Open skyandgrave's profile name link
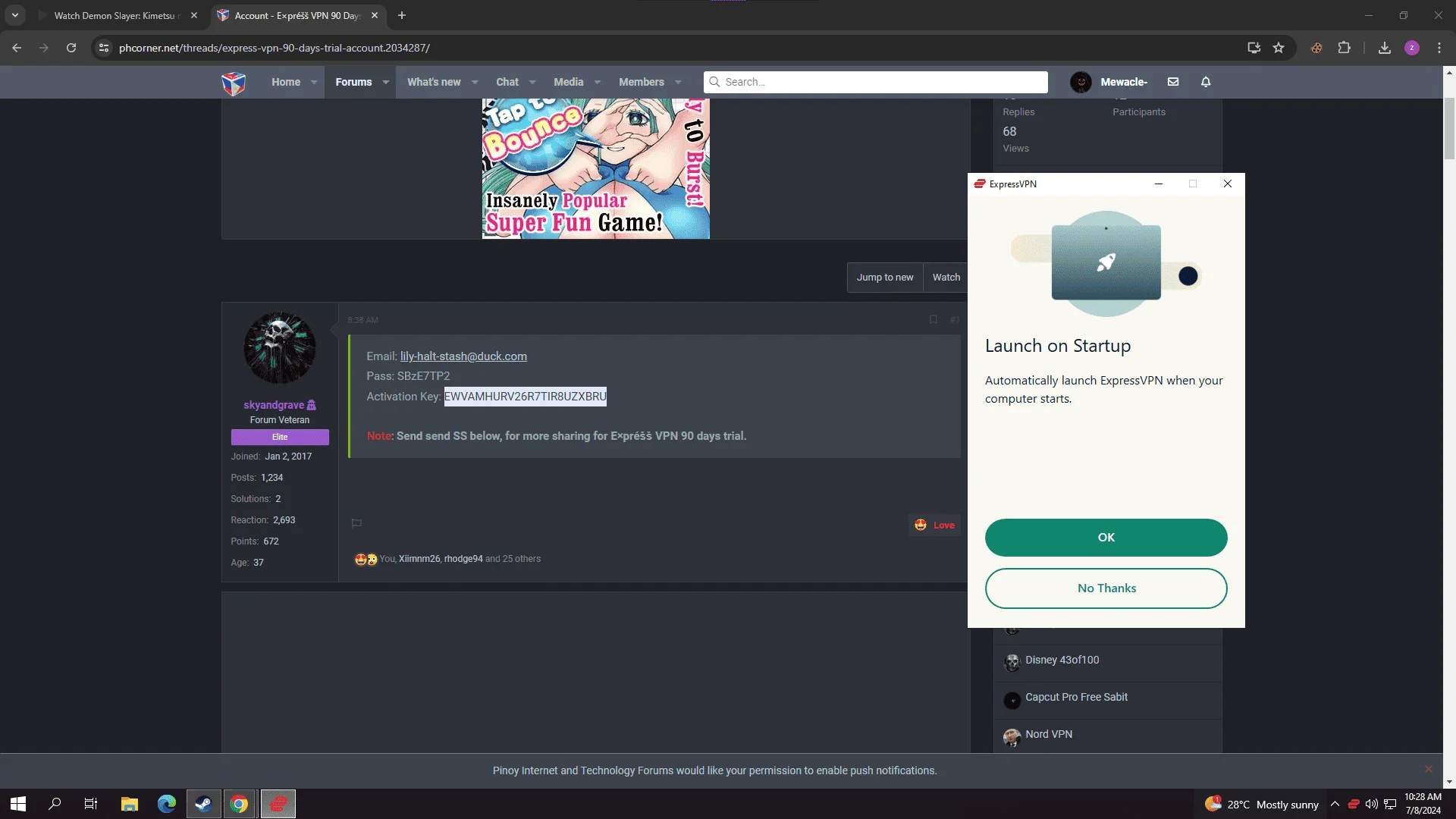Viewport: 1456px width, 819px height. click(x=274, y=405)
